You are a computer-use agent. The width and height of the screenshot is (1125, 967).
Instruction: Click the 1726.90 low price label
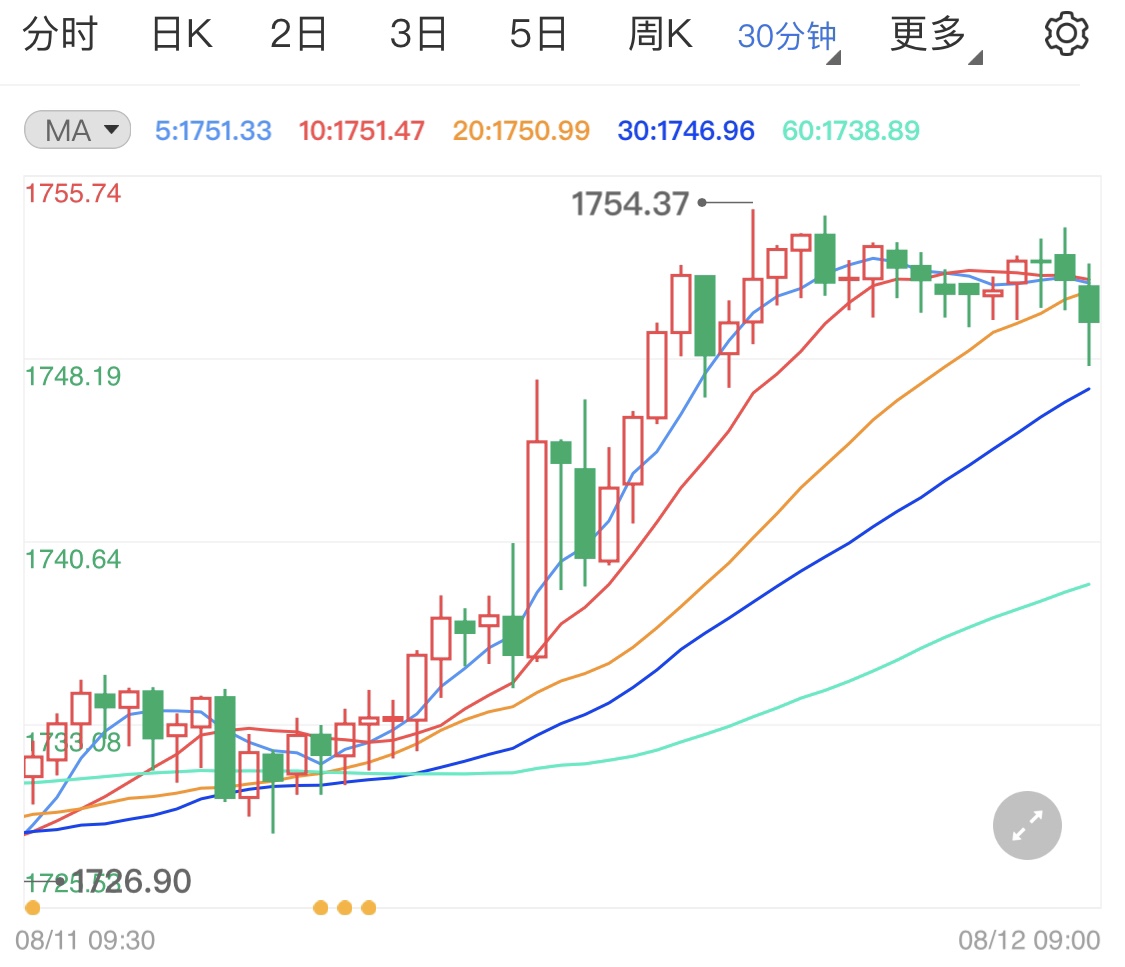click(x=132, y=881)
